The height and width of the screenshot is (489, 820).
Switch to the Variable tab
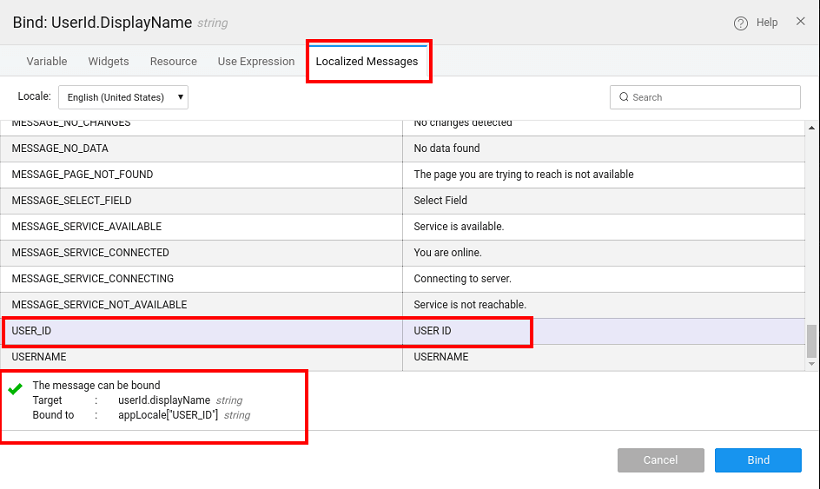(47, 61)
